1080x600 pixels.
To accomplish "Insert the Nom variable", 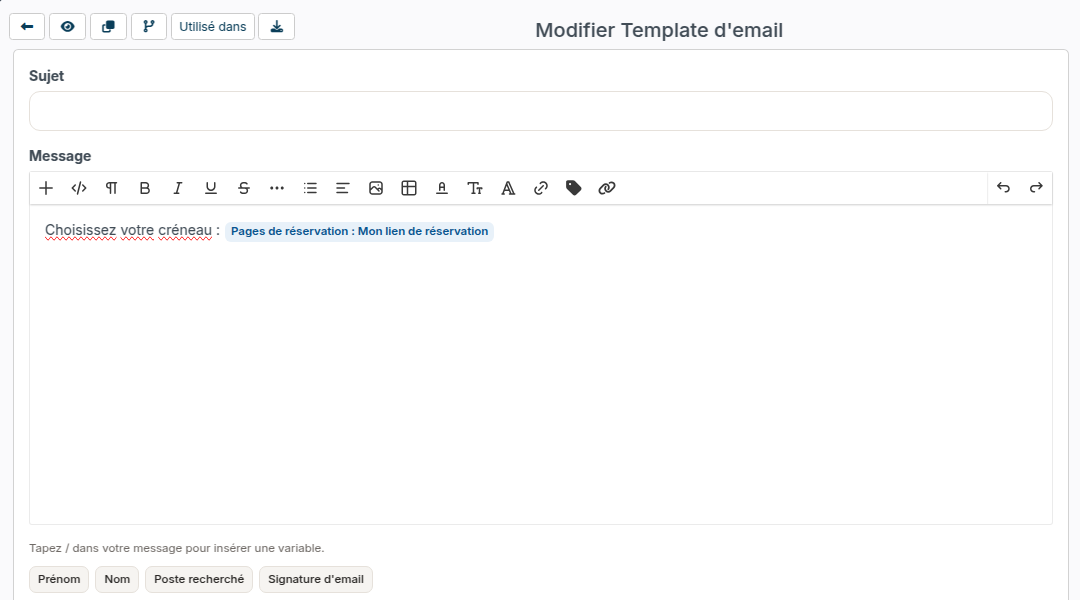I will (117, 579).
